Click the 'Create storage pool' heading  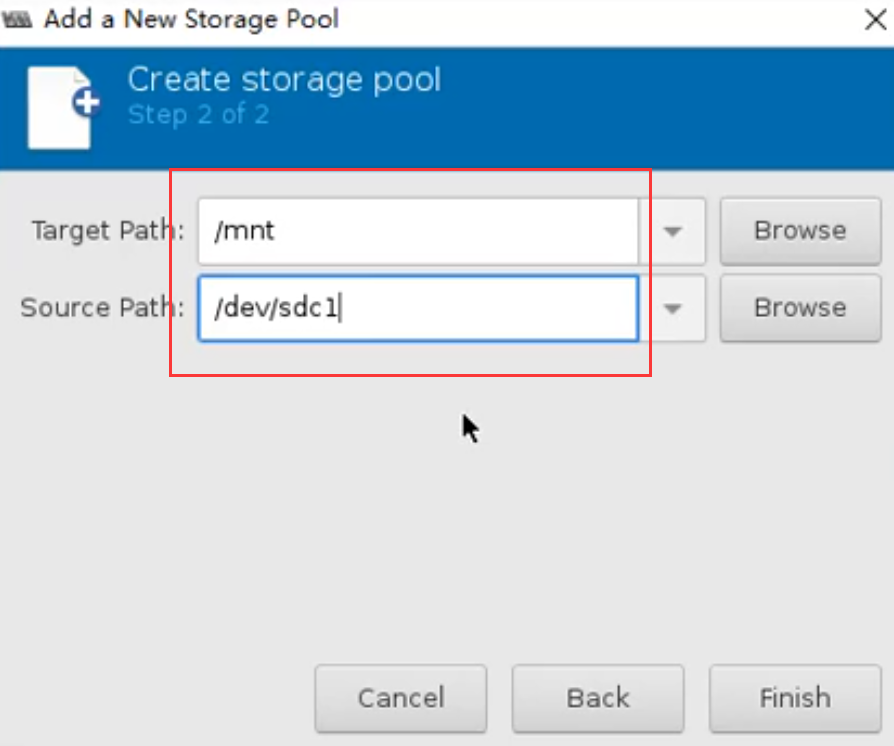click(284, 80)
